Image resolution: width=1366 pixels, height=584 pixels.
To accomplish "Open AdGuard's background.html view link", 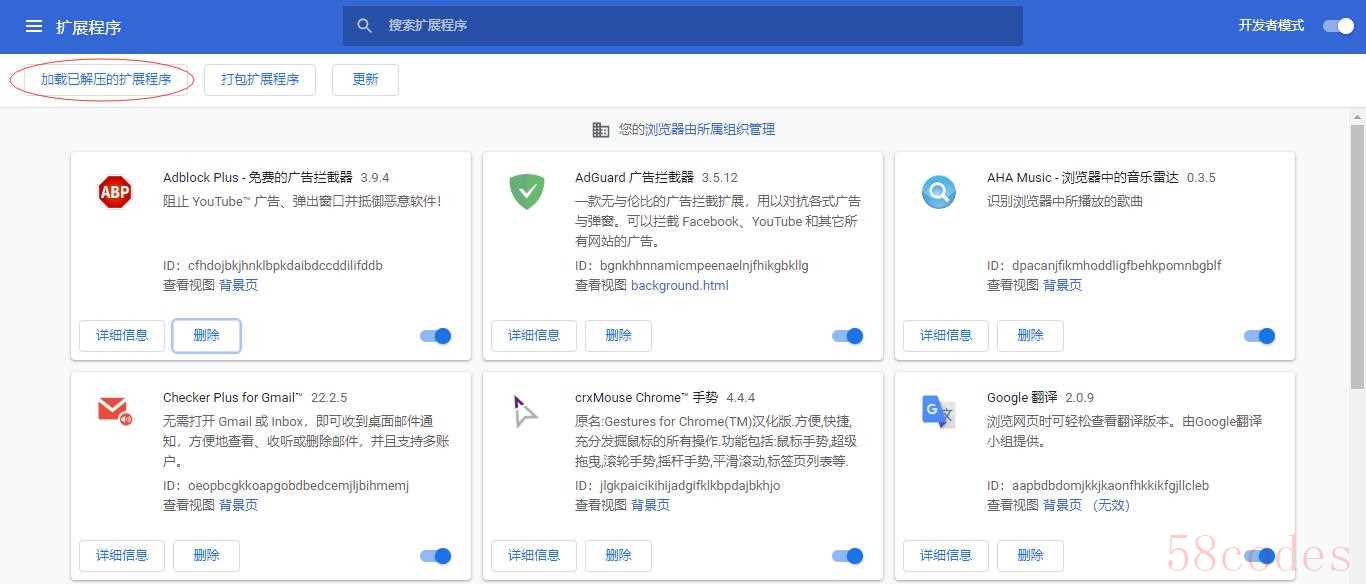I will click(x=679, y=286).
